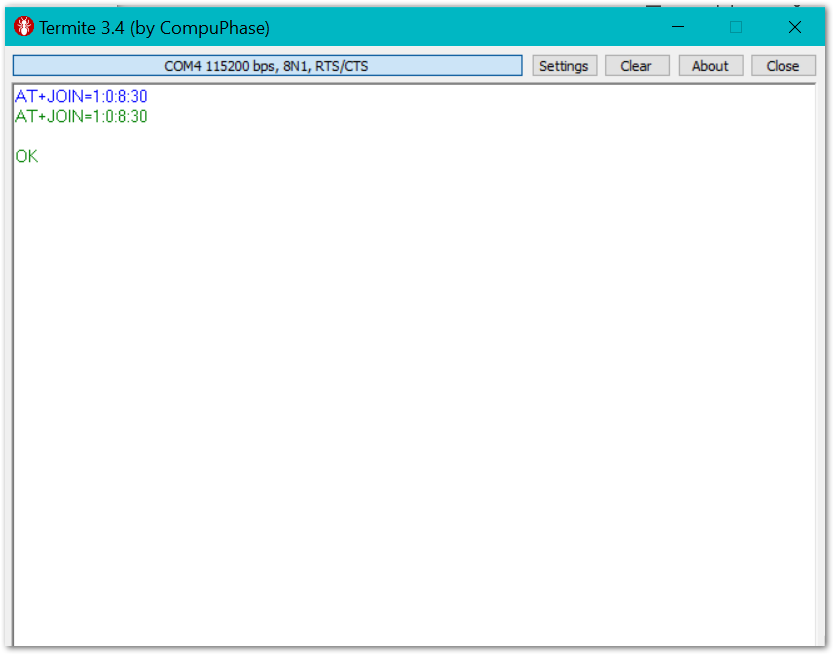Clear the terminal output
The width and height of the screenshot is (834, 655).
(637, 66)
